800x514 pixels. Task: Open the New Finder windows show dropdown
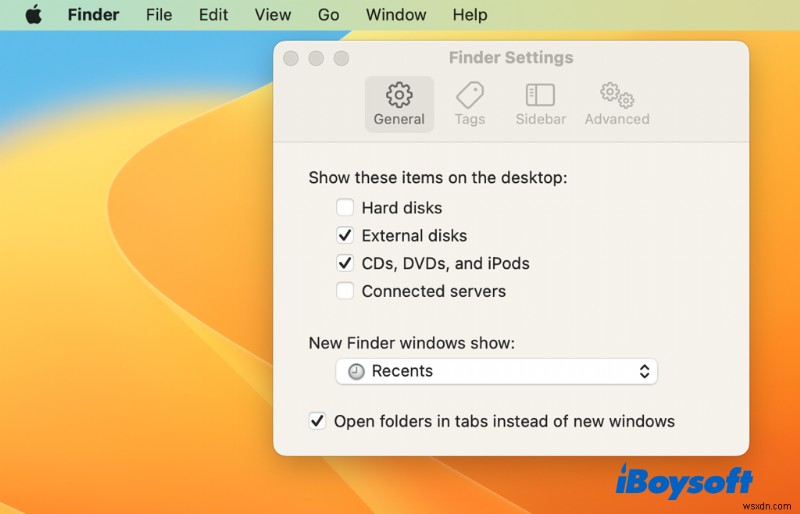click(496, 371)
